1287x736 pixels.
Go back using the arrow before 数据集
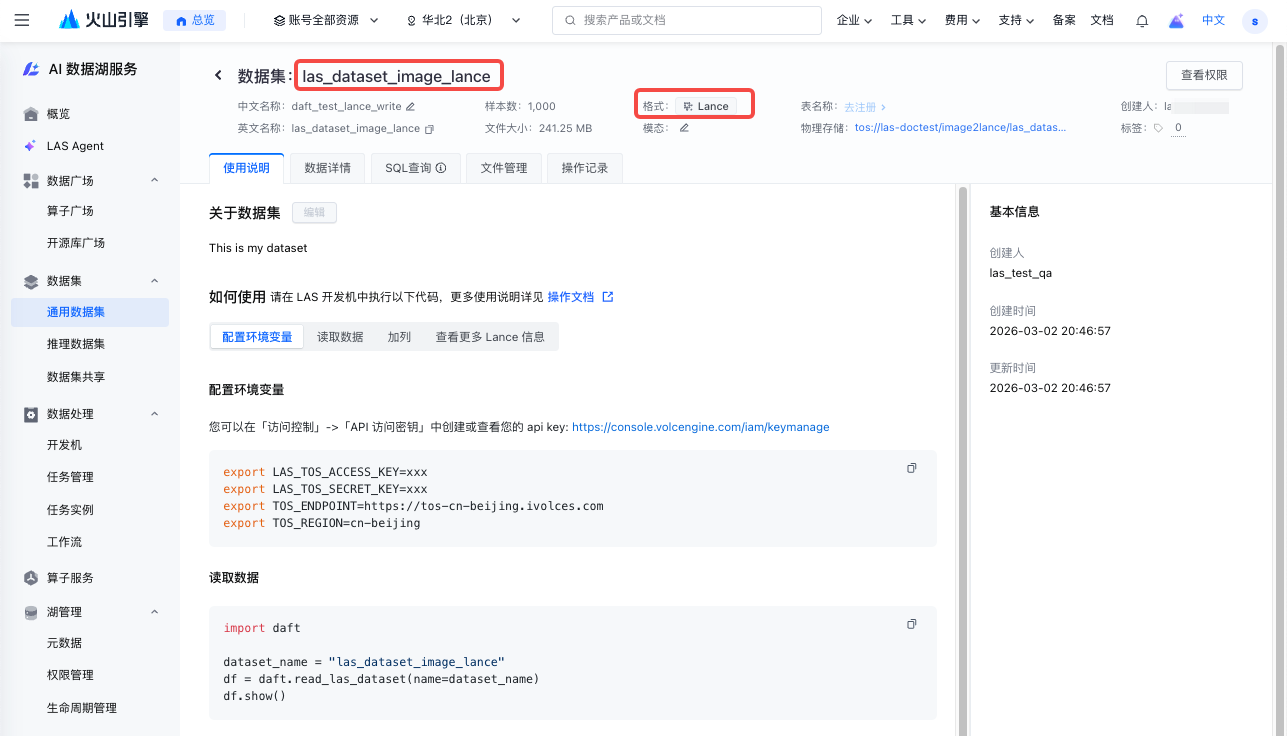(x=218, y=76)
